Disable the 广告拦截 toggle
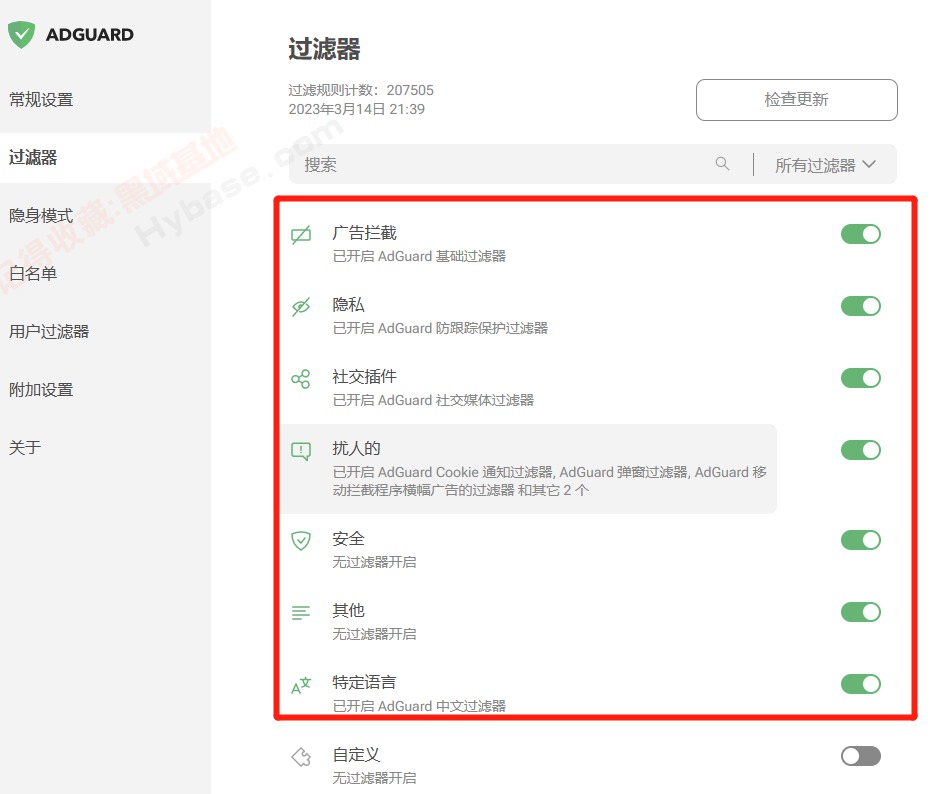Viewport: 952px width, 794px height. pos(861,234)
